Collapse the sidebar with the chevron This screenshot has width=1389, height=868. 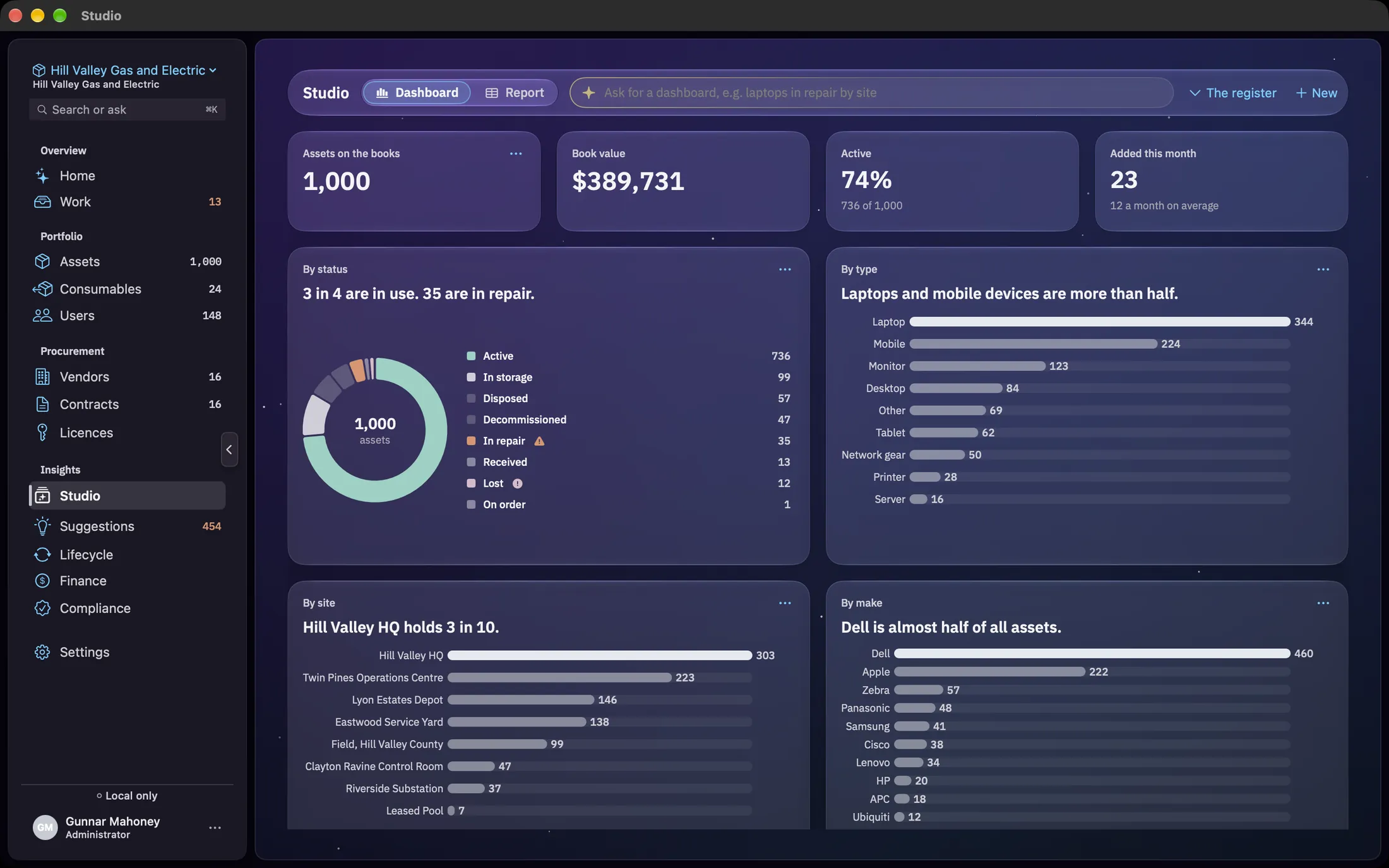(x=229, y=449)
